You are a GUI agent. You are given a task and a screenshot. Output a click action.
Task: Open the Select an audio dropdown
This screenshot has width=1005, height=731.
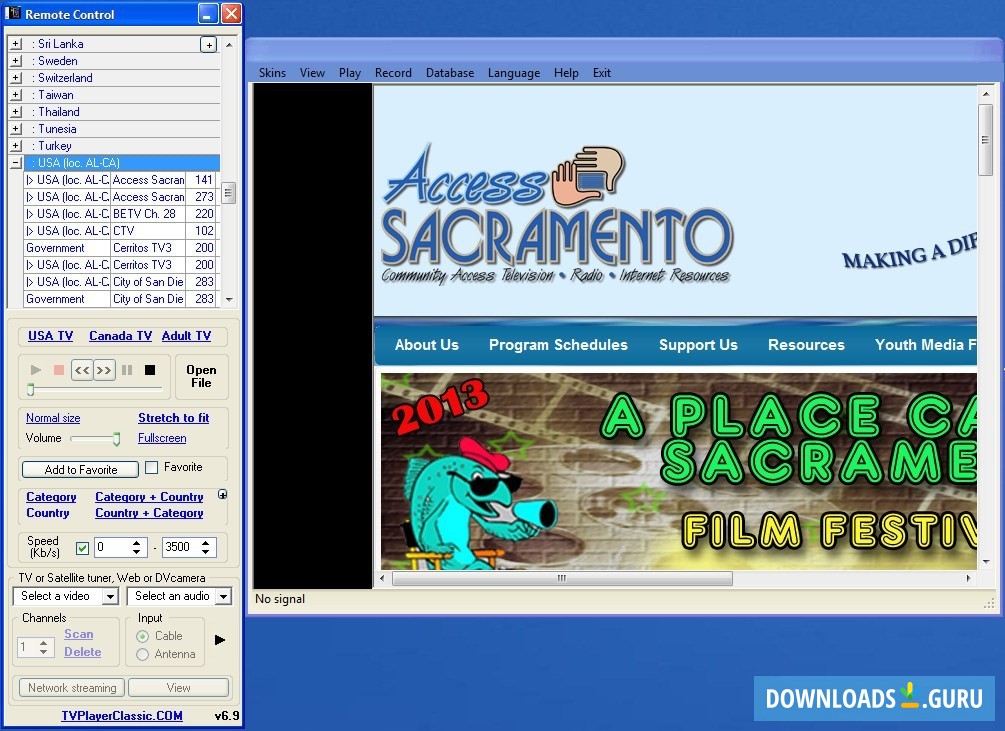pos(223,596)
